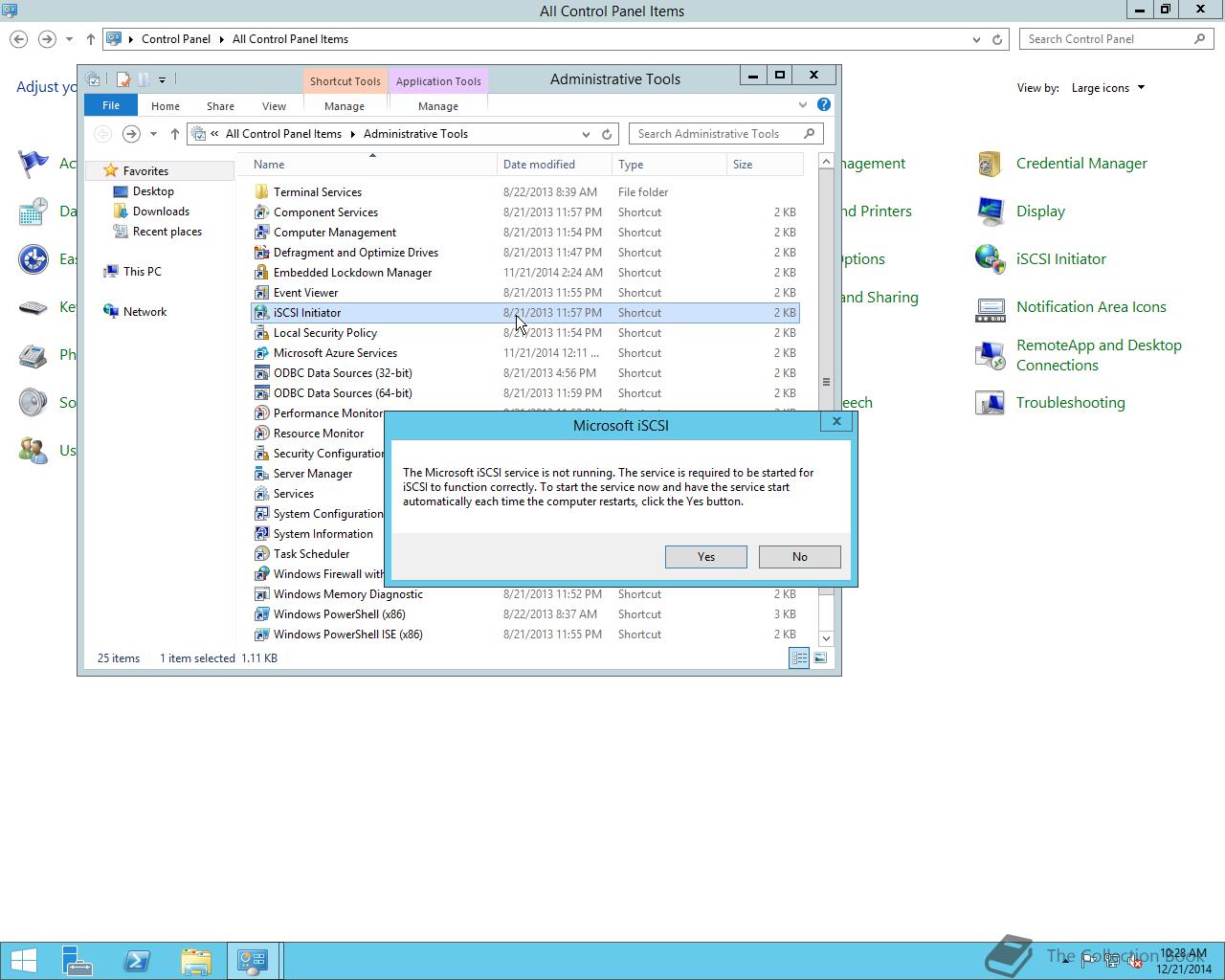Switch to details view icon in status bar
This screenshot has width=1225, height=980.
point(798,657)
